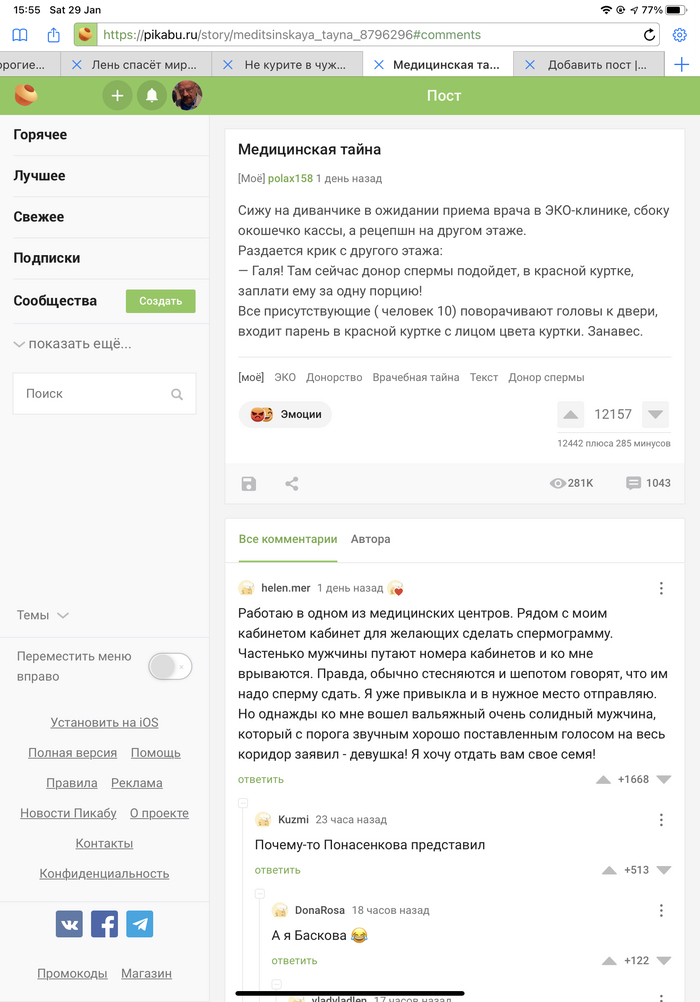Tap the plus icon to add post
Image resolution: width=700 pixels, height=1002 pixels.
pyautogui.click(x=117, y=96)
